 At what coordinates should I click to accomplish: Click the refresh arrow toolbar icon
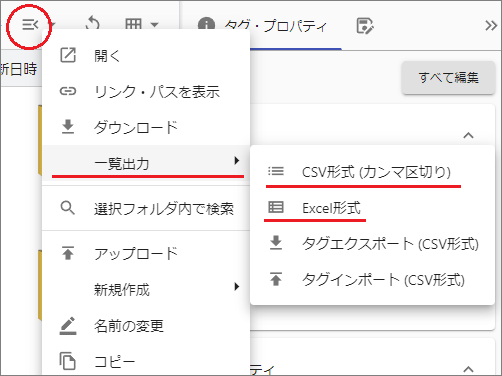(92, 24)
